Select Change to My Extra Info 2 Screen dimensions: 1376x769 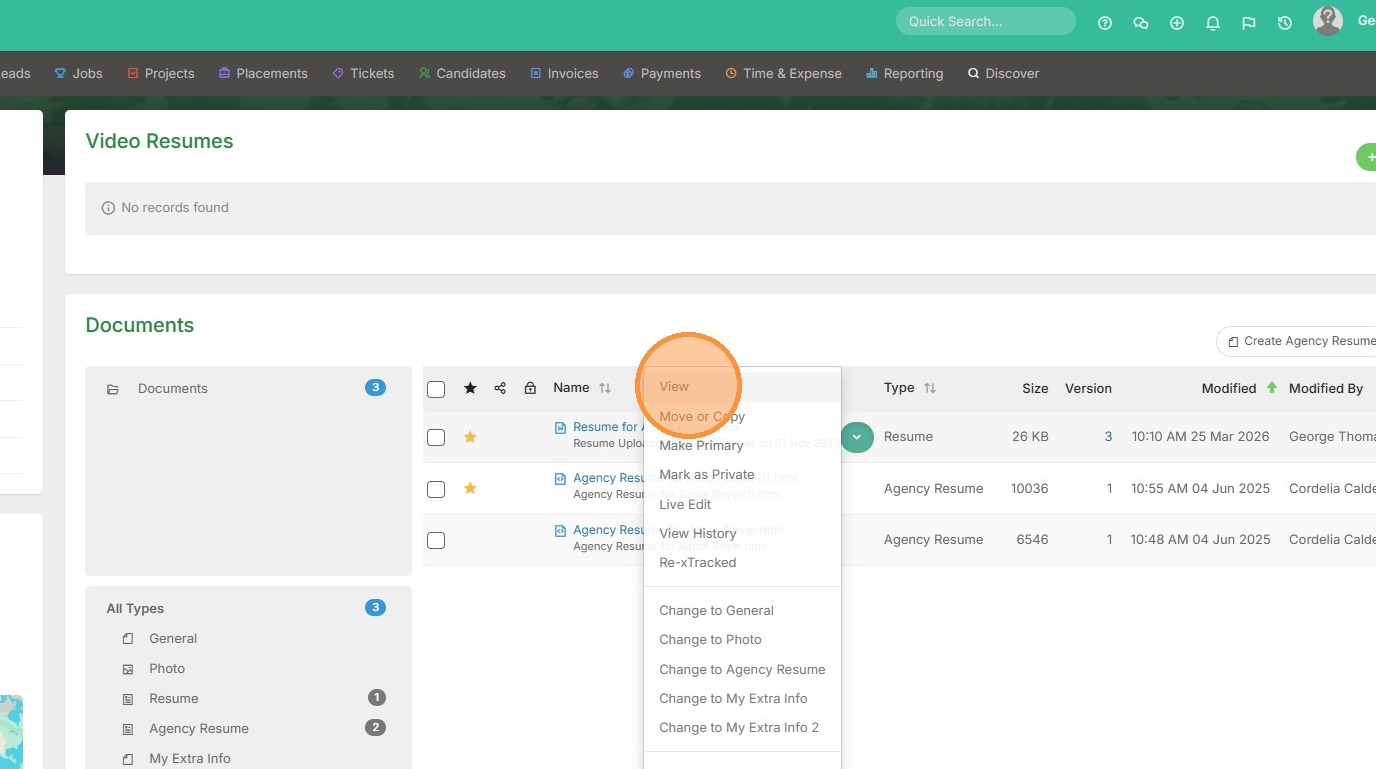(742, 728)
